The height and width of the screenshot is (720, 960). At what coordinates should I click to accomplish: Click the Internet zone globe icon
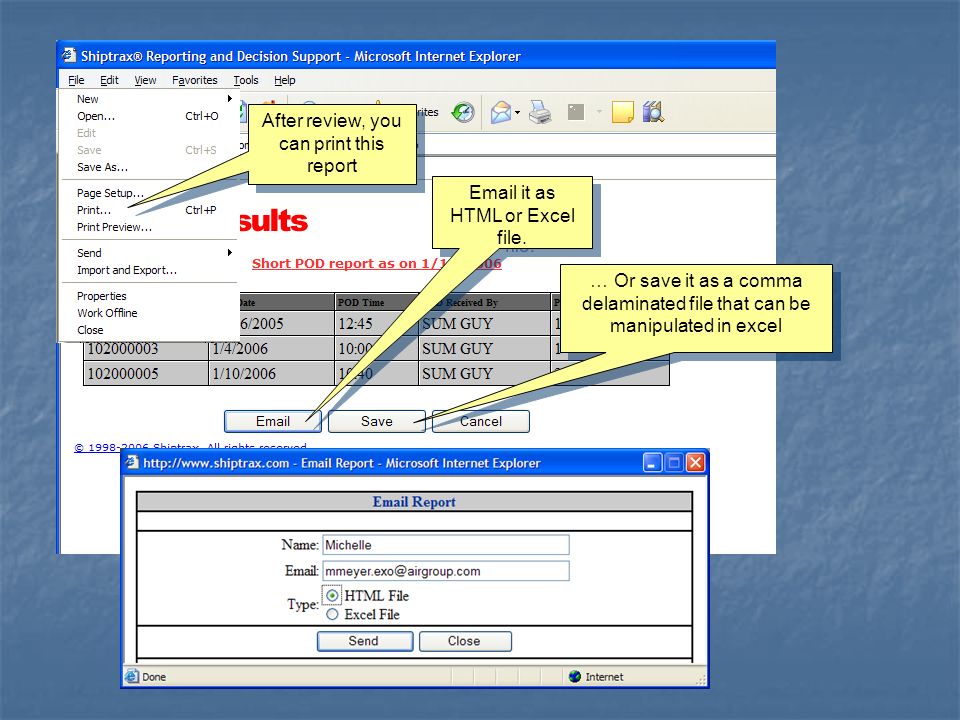574,677
